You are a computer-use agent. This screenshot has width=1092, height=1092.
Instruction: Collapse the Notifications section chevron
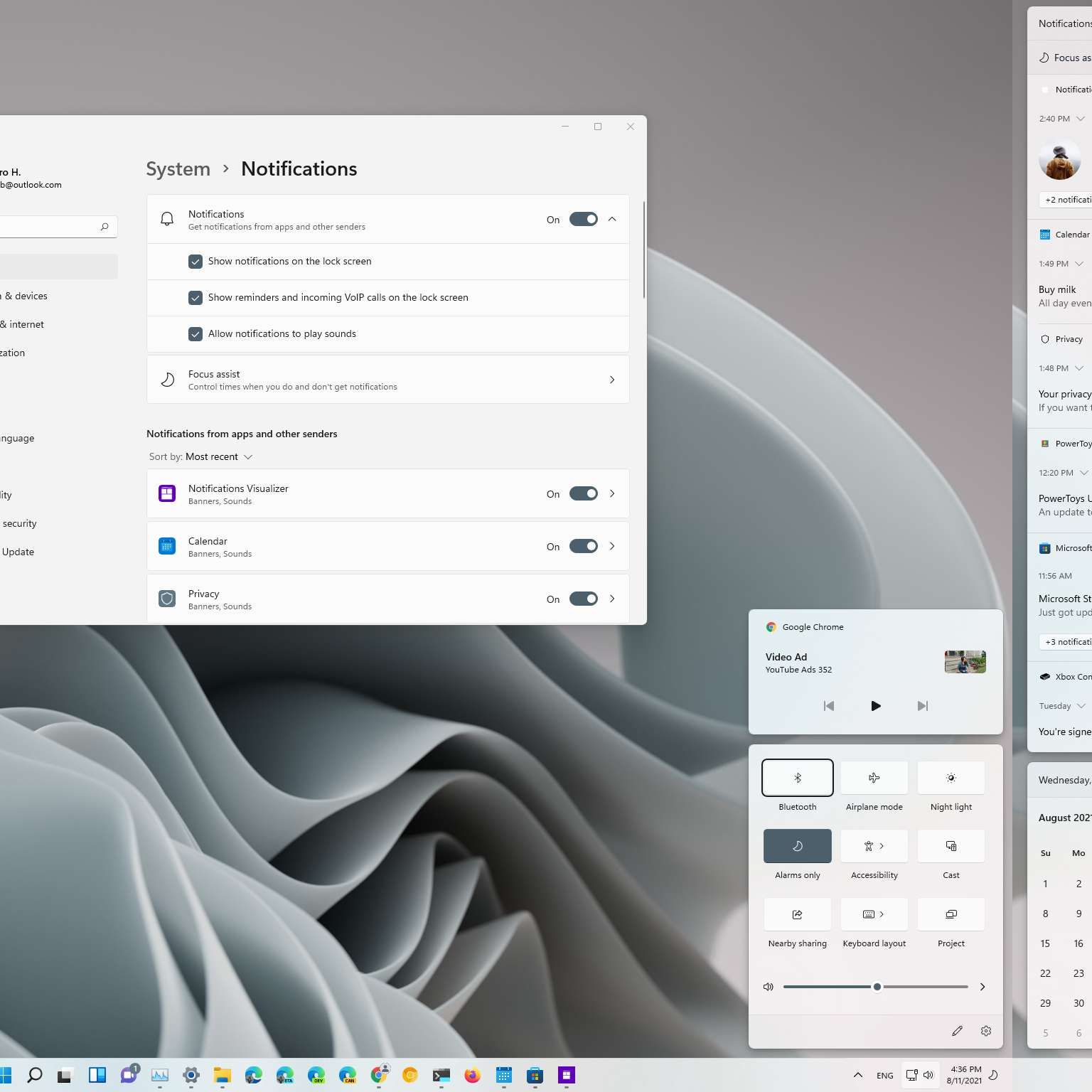tap(612, 219)
